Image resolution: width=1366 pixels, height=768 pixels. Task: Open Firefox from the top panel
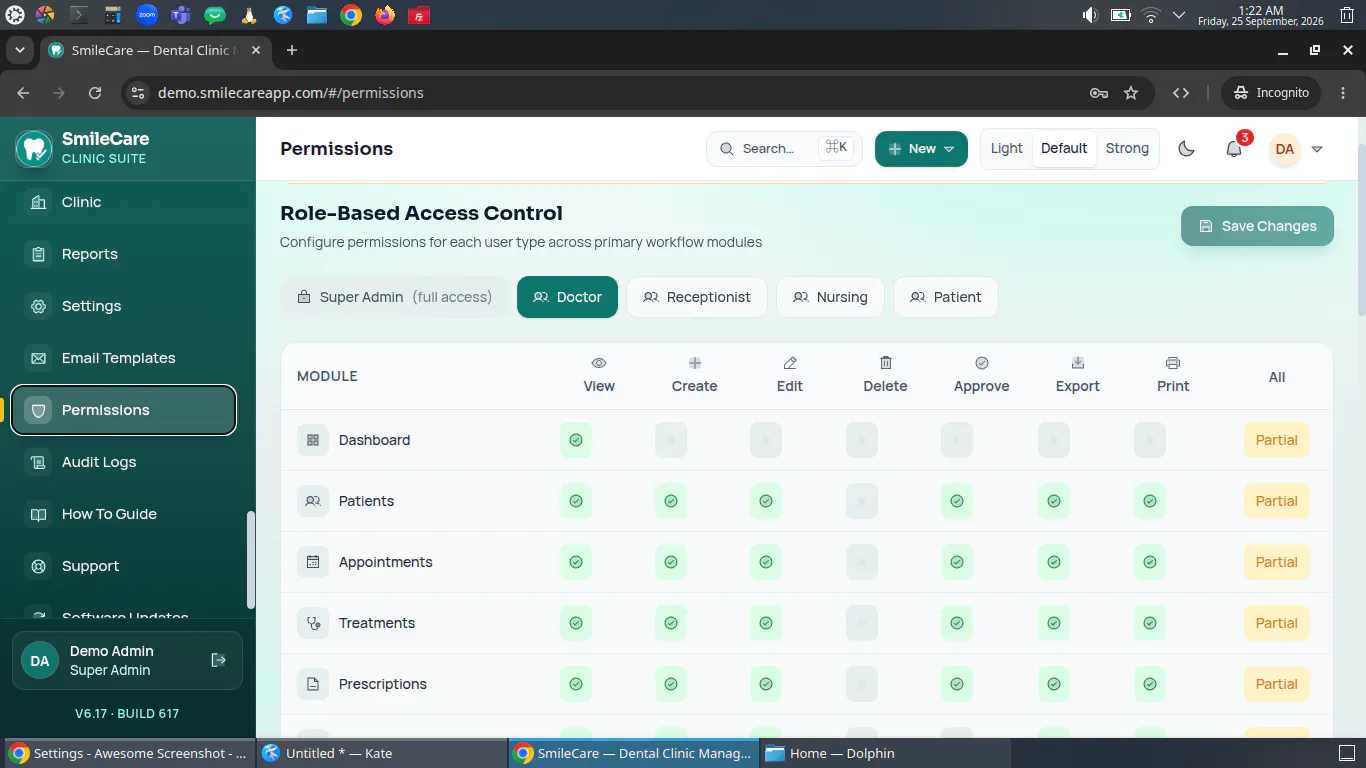click(x=385, y=15)
